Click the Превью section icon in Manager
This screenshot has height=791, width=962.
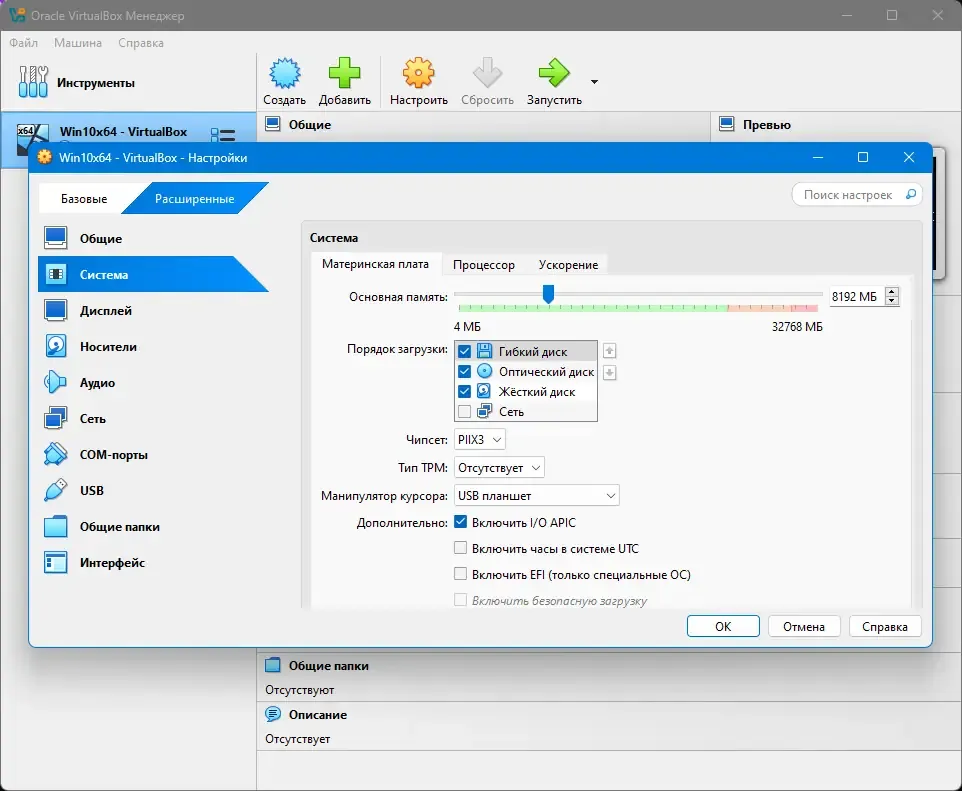726,124
